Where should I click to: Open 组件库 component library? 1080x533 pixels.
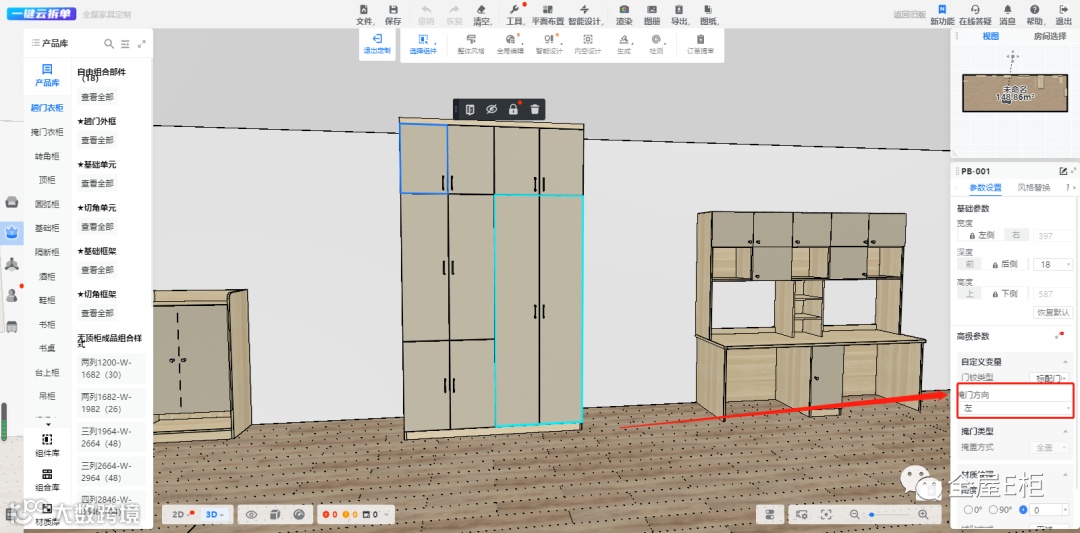pyautogui.click(x=47, y=445)
